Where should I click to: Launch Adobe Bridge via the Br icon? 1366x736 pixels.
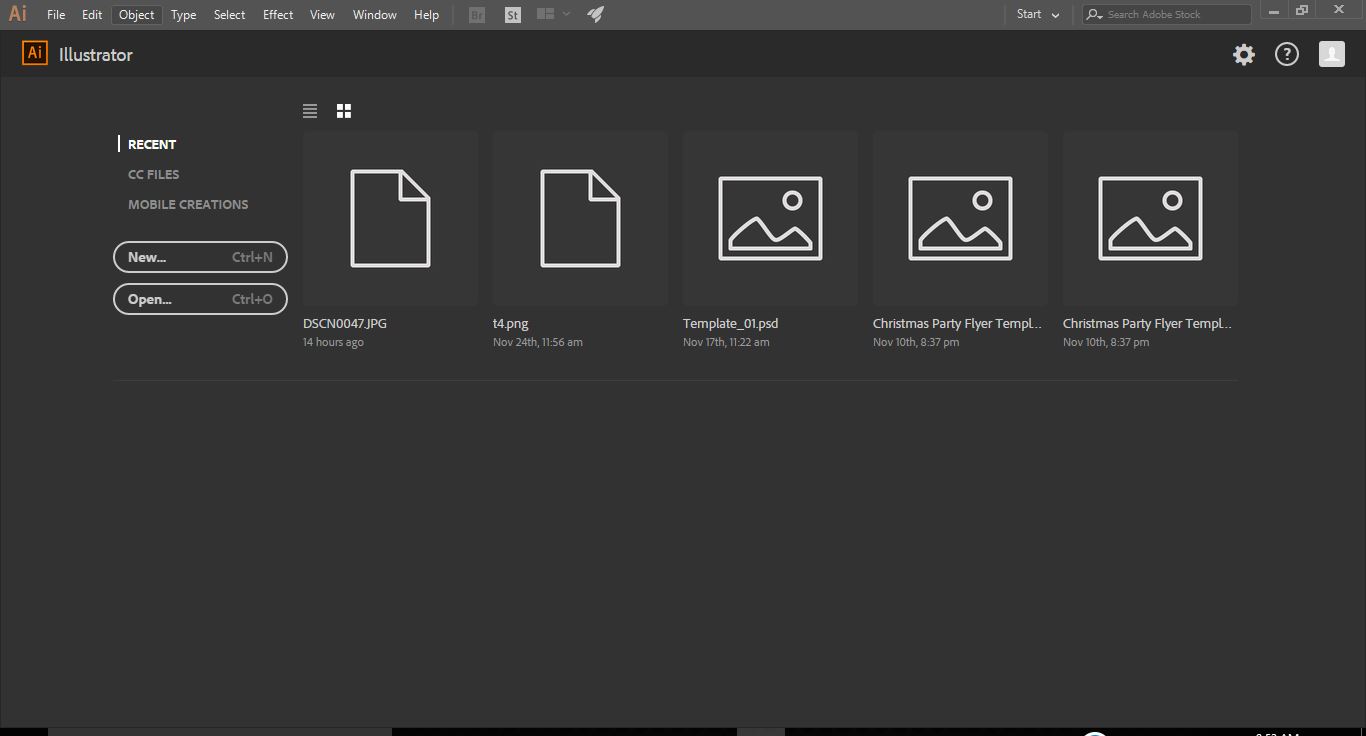pyautogui.click(x=477, y=15)
